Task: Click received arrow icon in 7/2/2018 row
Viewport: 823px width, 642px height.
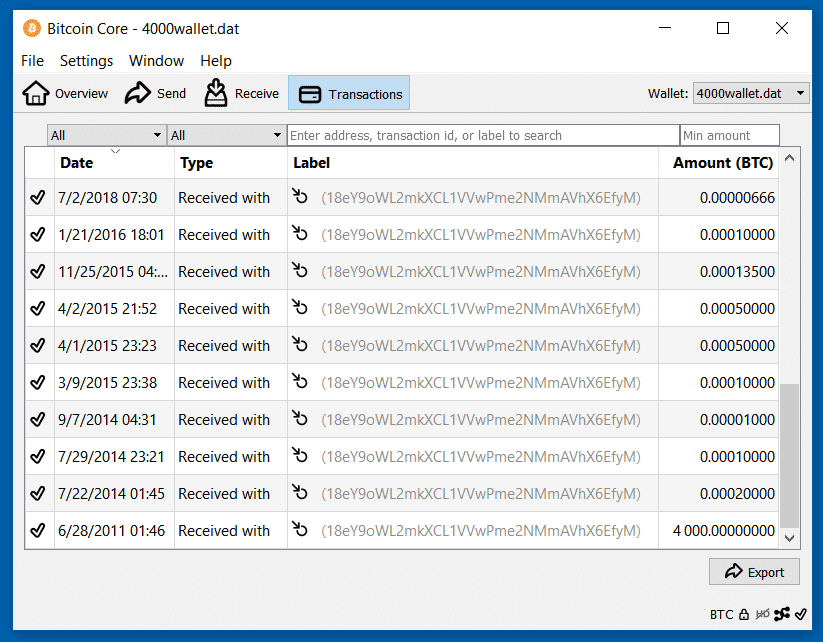Action: coord(300,196)
